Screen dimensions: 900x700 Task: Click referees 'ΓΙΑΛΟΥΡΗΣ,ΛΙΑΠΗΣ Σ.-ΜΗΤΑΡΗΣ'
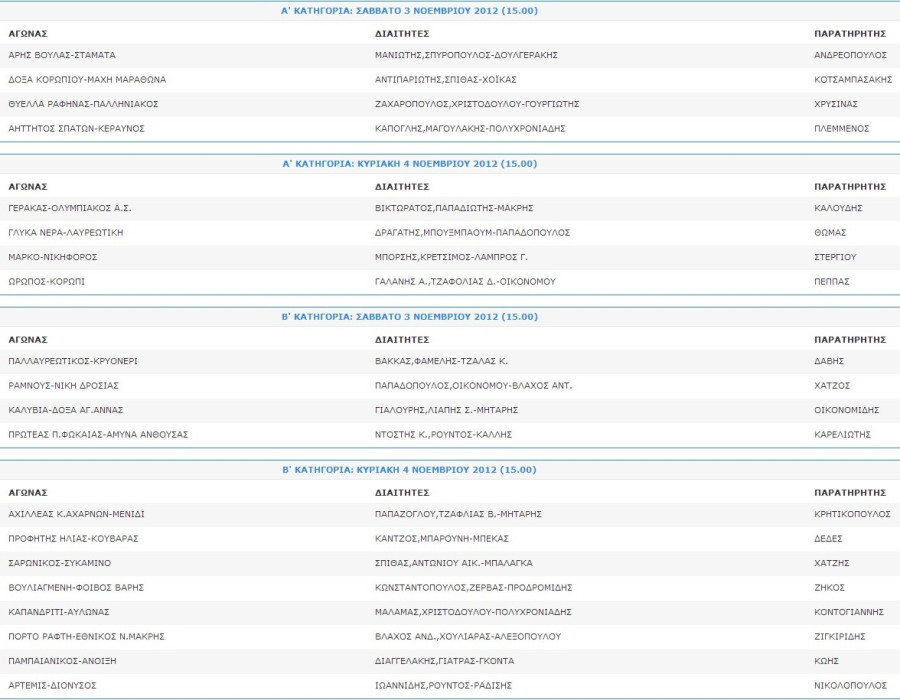[x=447, y=411]
